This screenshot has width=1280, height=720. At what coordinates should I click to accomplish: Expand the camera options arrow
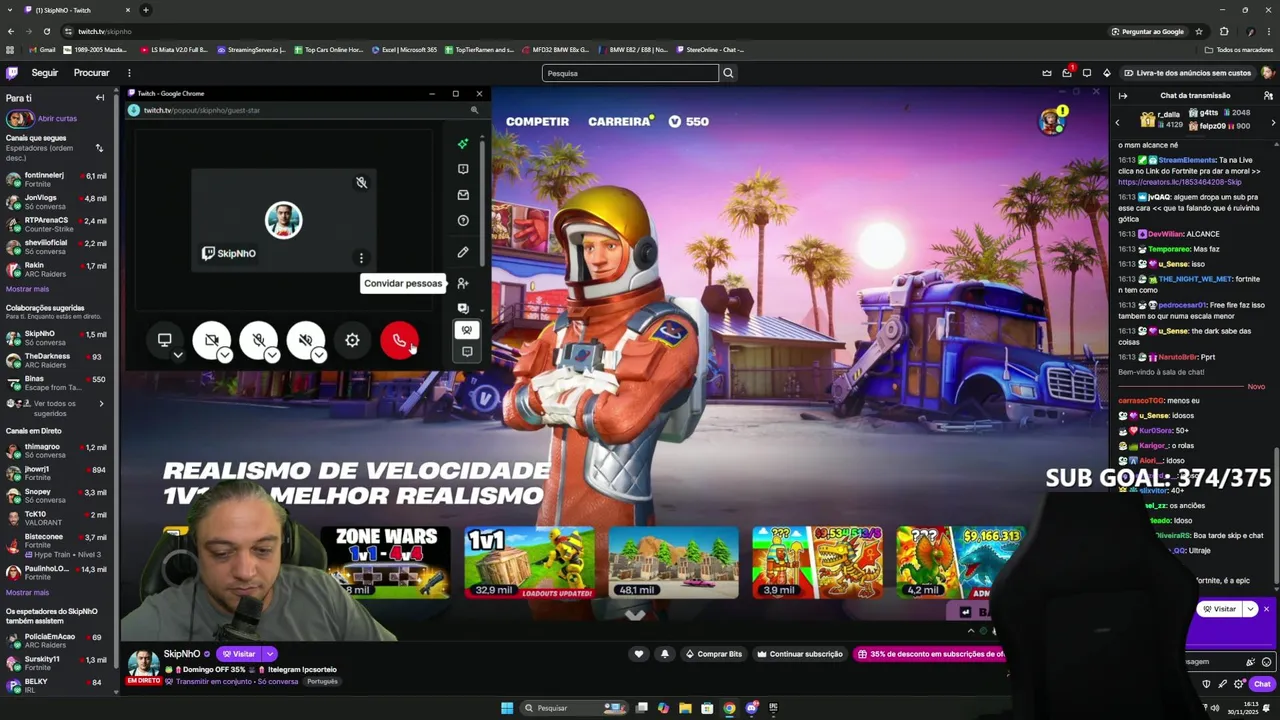point(225,355)
